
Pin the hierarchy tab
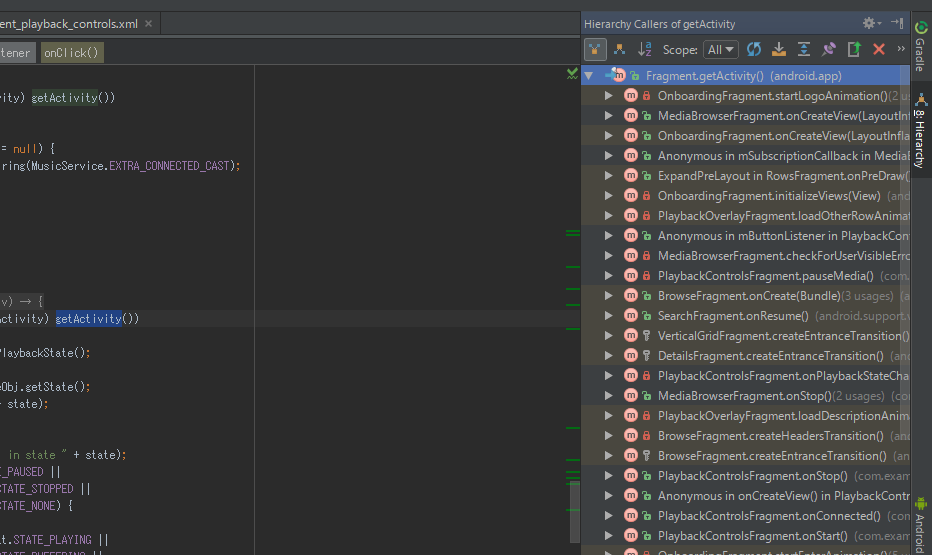coord(829,49)
